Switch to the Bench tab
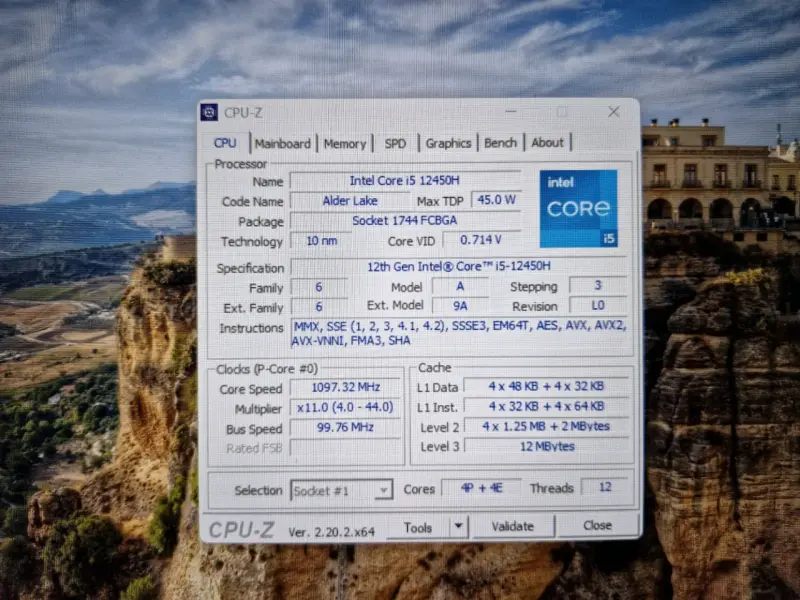This screenshot has width=800, height=600. tap(501, 143)
